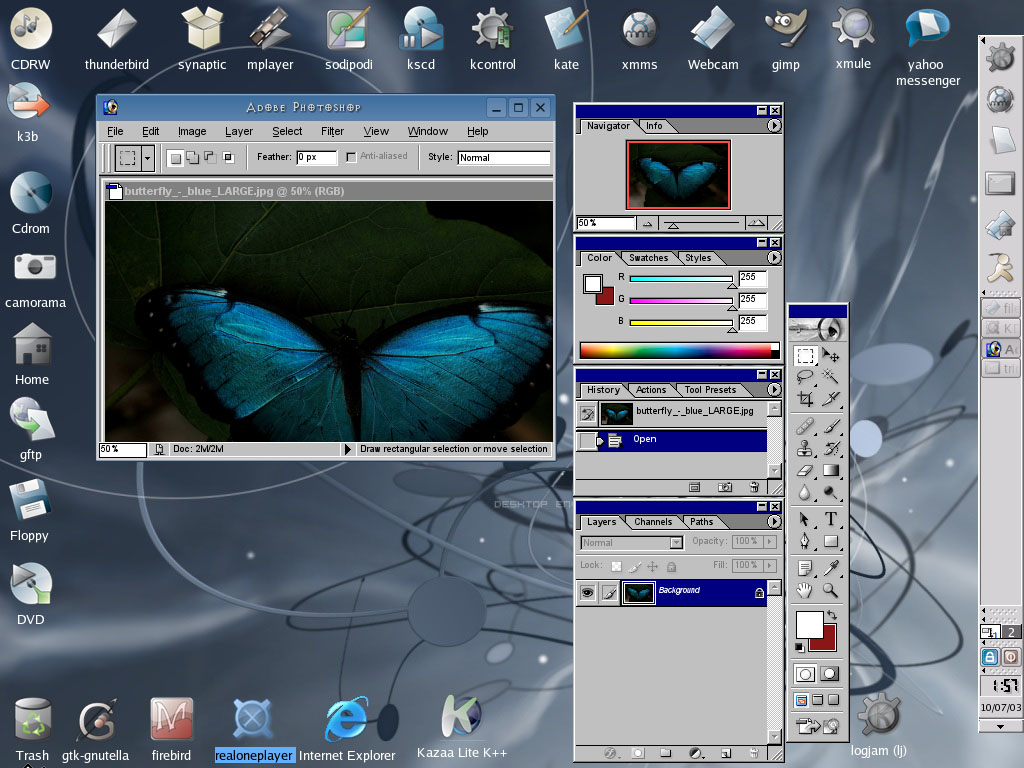This screenshot has height=768, width=1024.
Task: Switch to the Channels tab
Action: pyautogui.click(x=653, y=522)
